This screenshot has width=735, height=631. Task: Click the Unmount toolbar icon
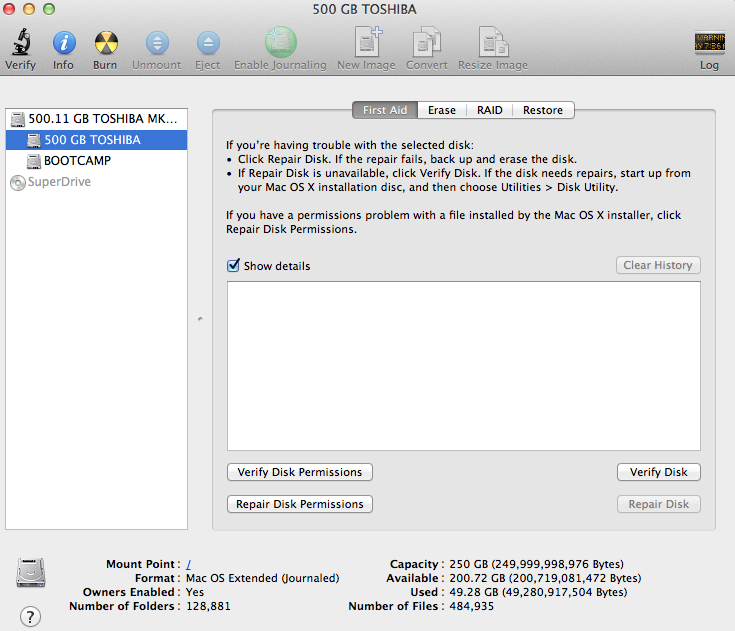tap(157, 43)
